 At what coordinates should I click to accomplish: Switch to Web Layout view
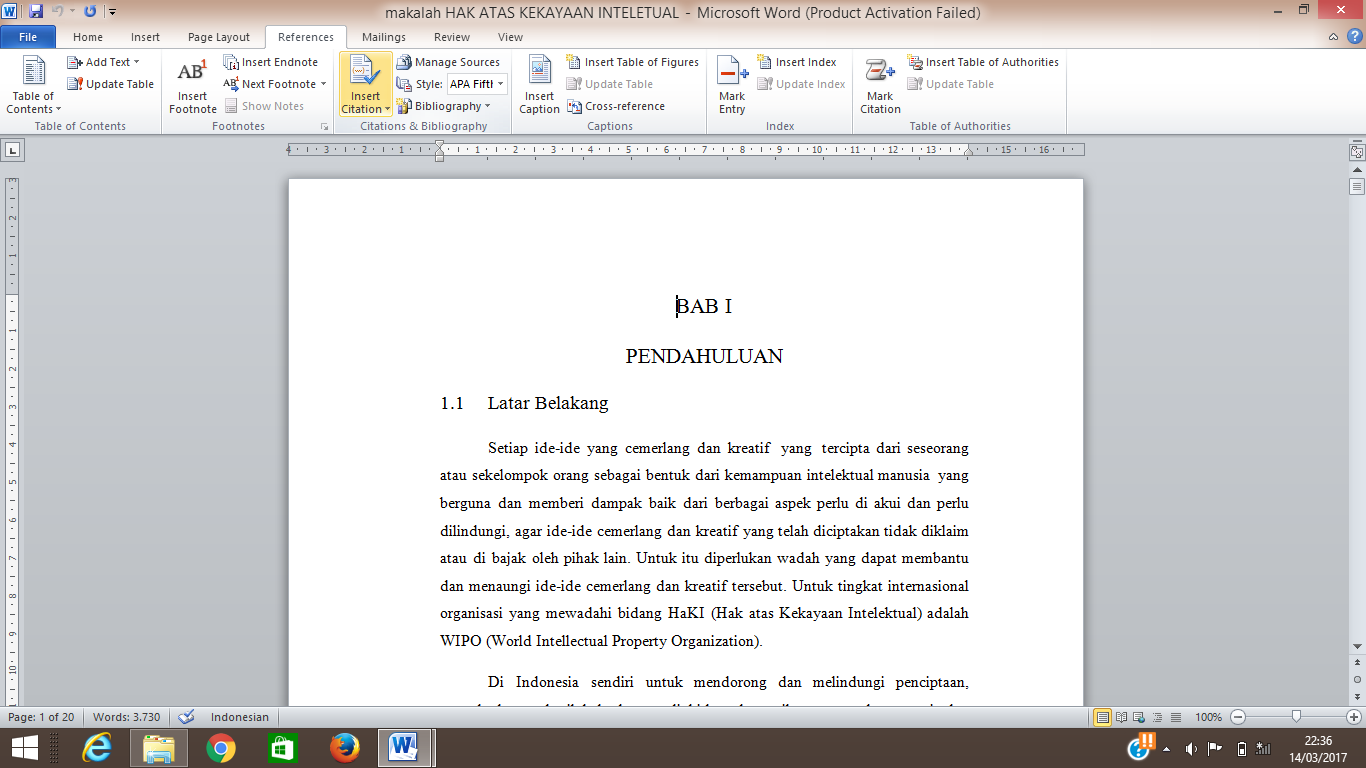(x=1141, y=717)
